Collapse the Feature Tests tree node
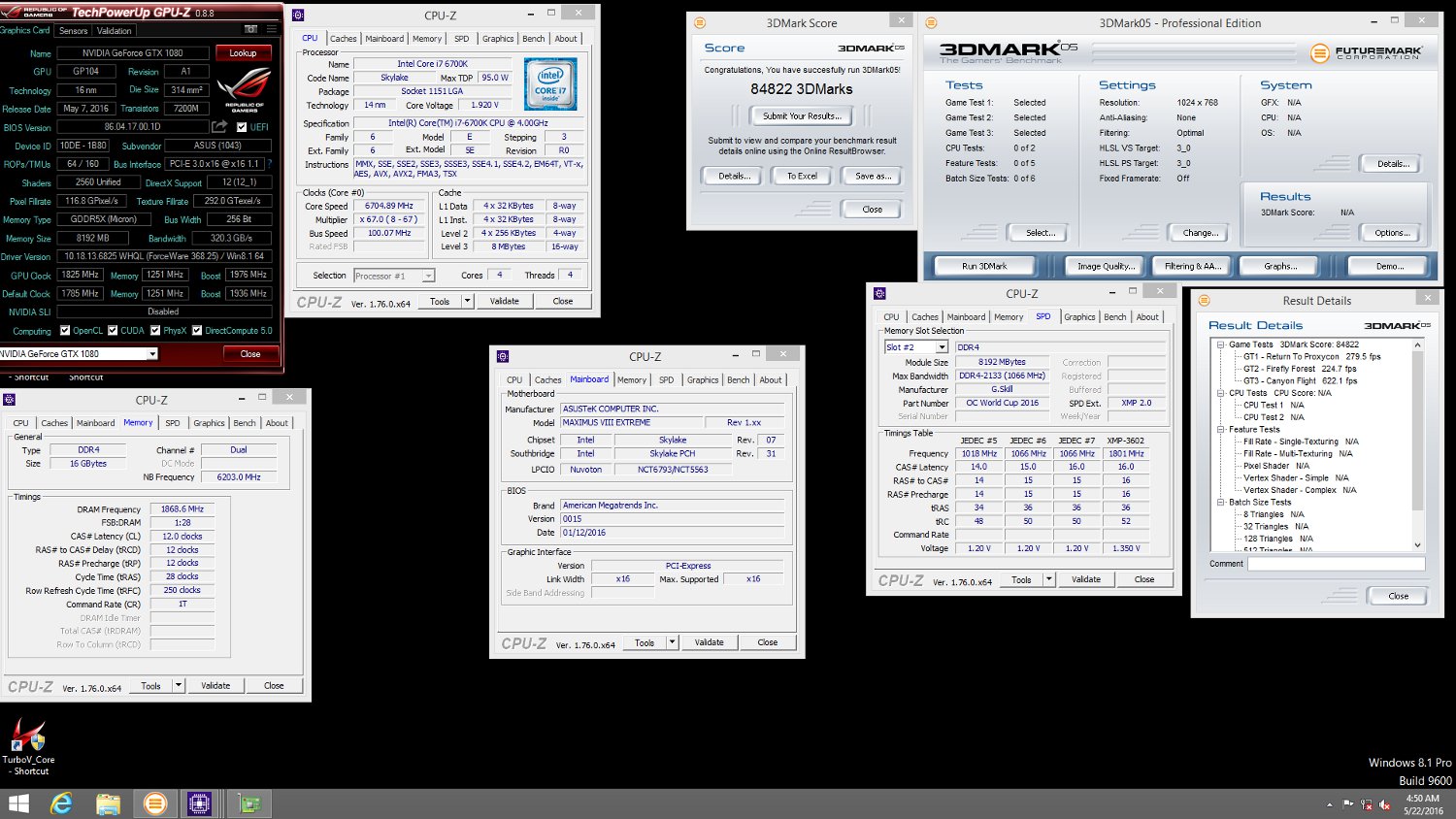1456x819 pixels. coord(1221,429)
